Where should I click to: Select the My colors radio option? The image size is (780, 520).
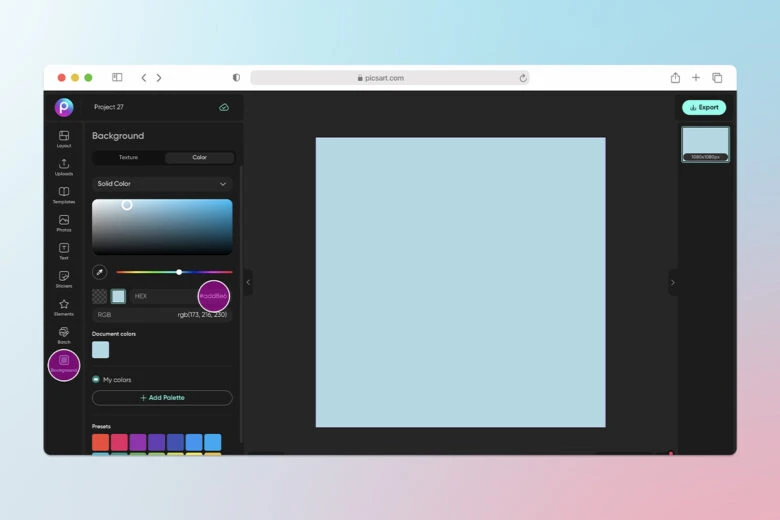click(96, 380)
